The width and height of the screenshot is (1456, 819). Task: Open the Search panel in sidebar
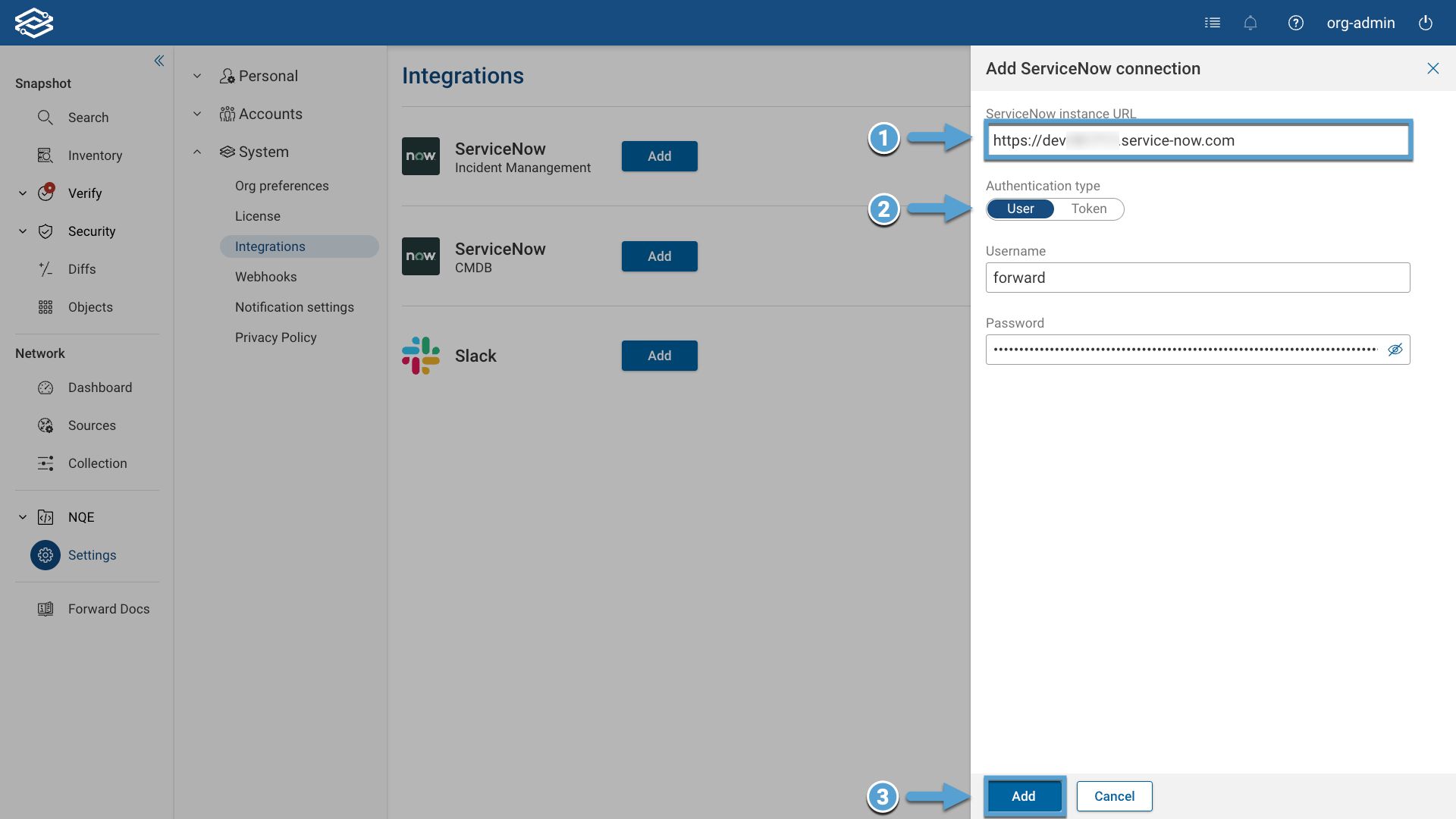pos(89,118)
